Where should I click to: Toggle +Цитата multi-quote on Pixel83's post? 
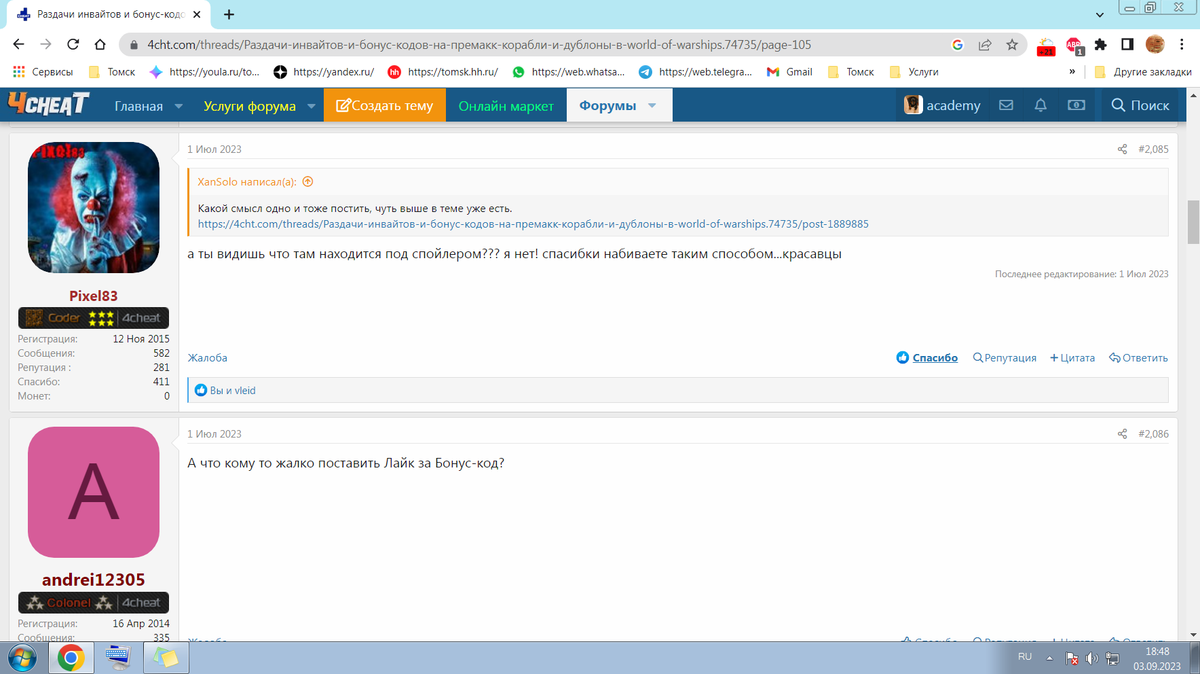(x=1072, y=358)
